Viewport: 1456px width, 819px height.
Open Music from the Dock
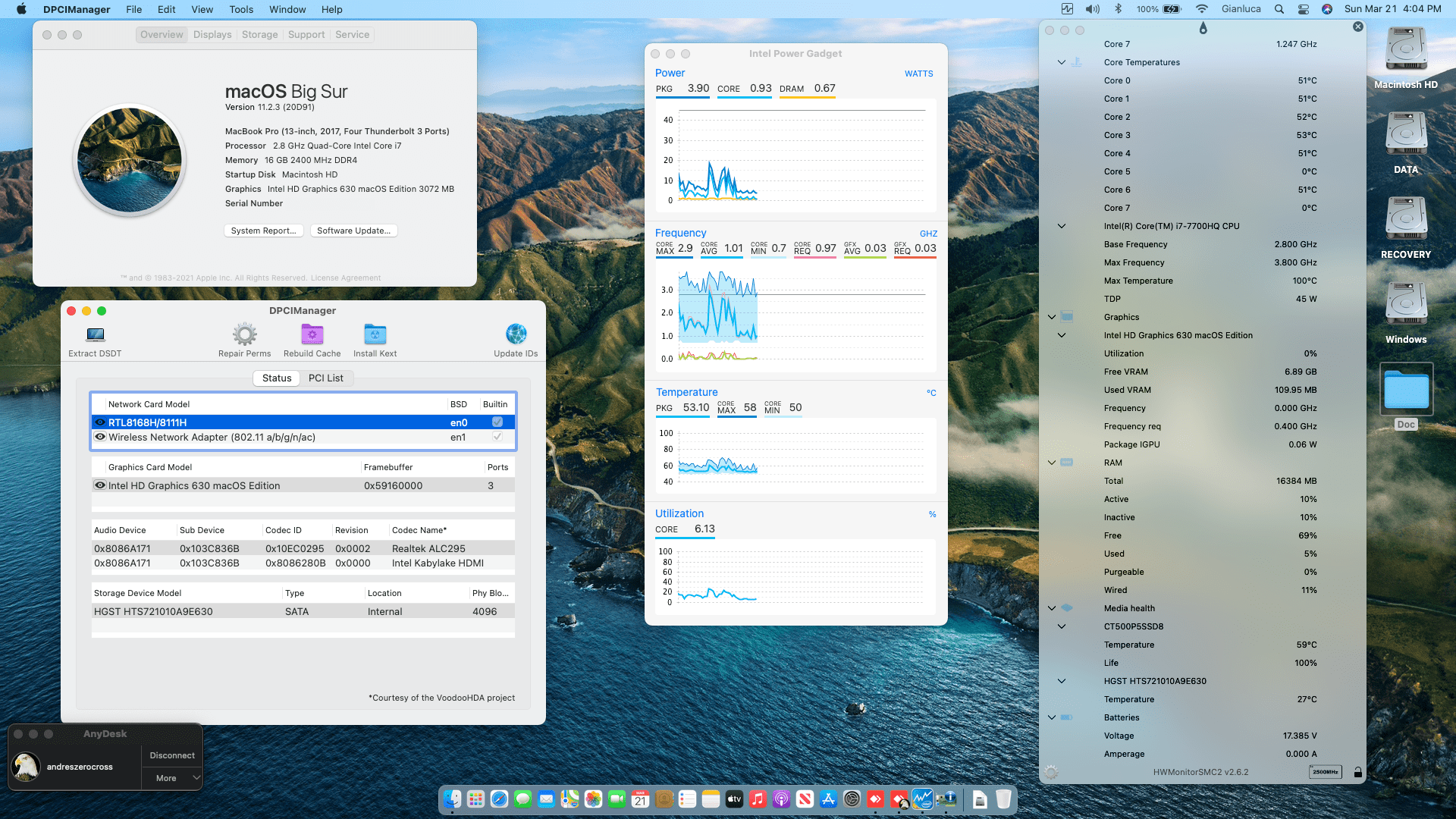(758, 799)
